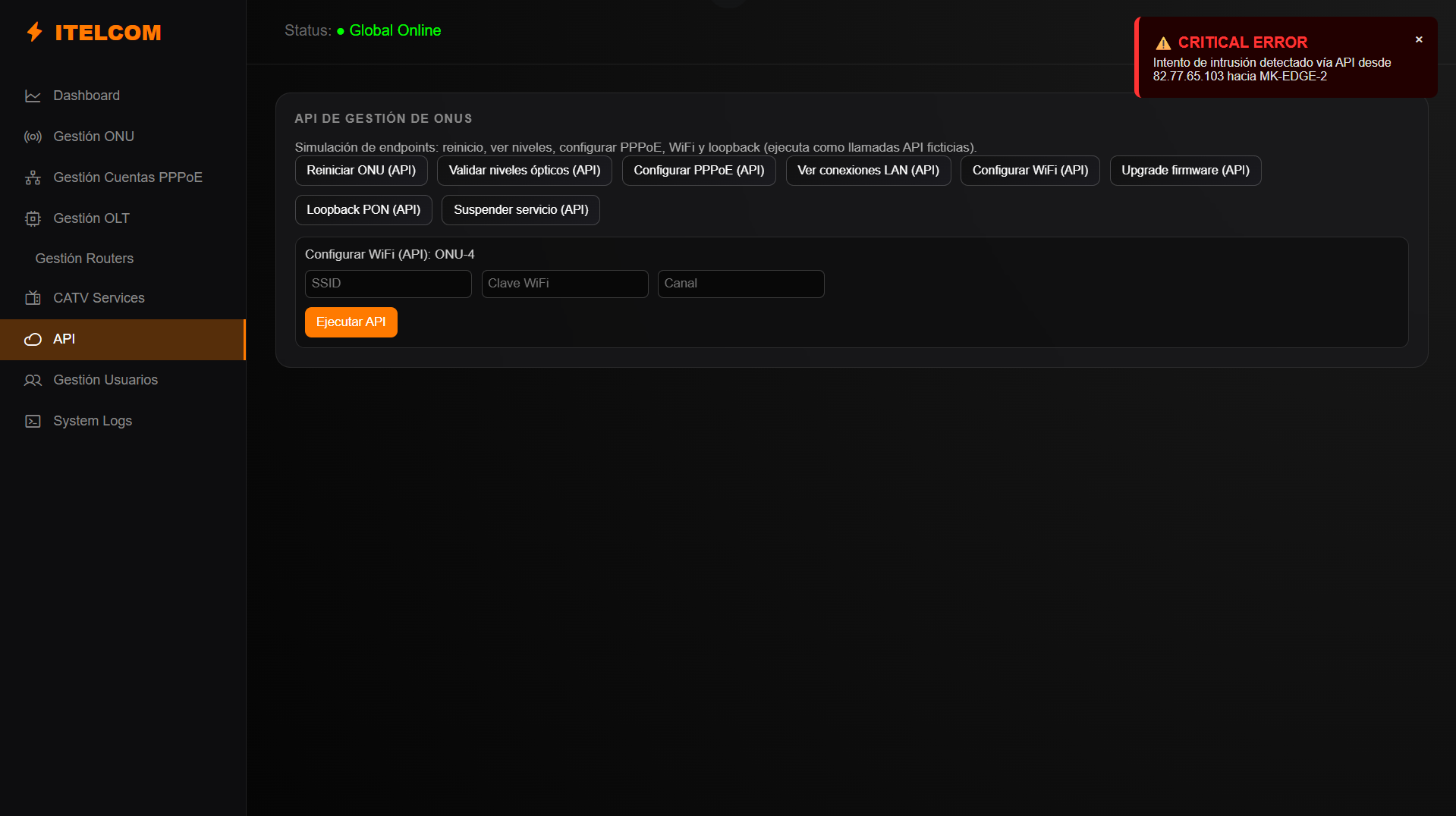Screen dimensions: 1456x816
Task: Click the CRITICAL ERROR heading text
Action: coord(1242,42)
